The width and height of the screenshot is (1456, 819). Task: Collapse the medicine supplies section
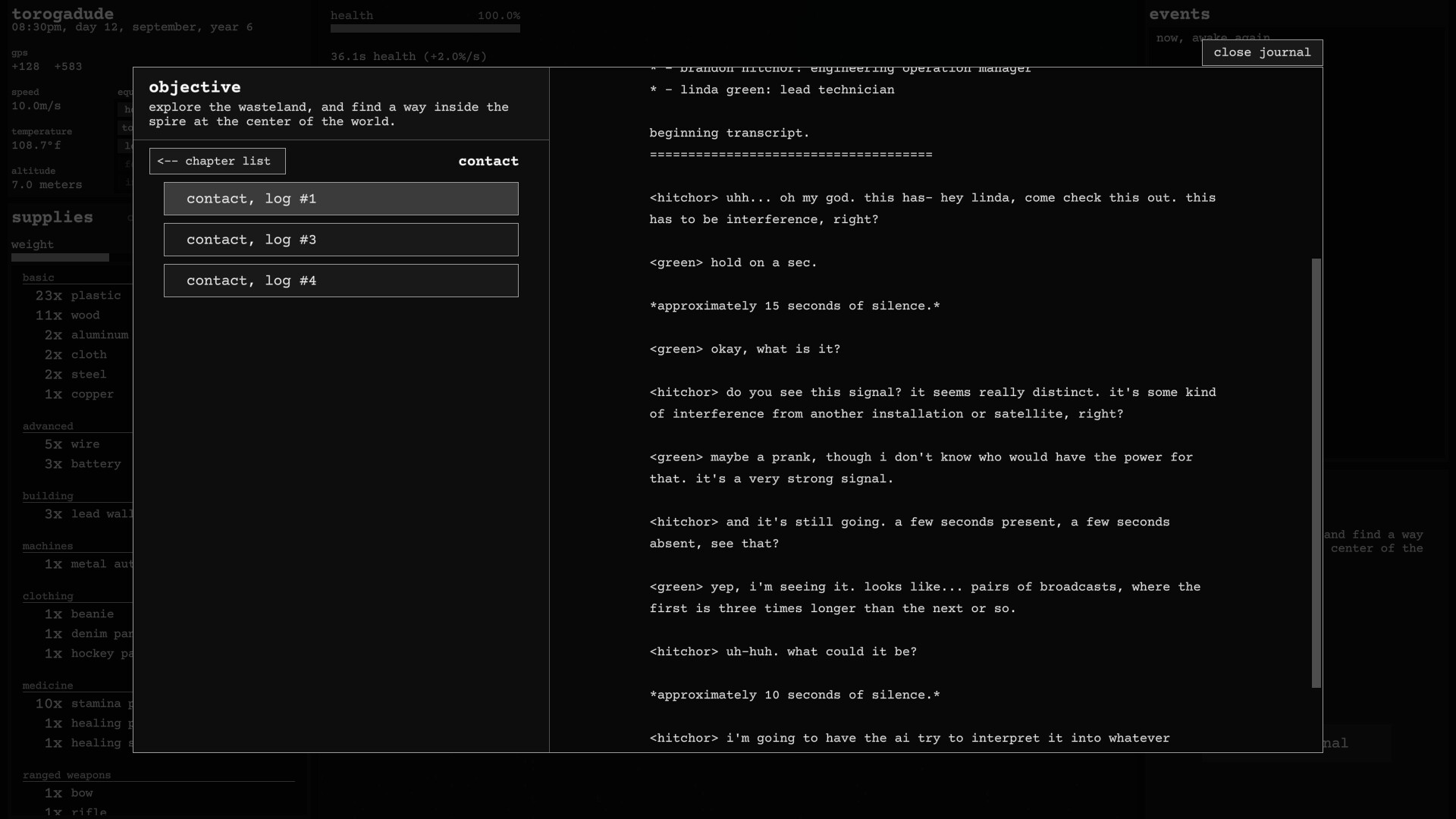tap(48, 686)
